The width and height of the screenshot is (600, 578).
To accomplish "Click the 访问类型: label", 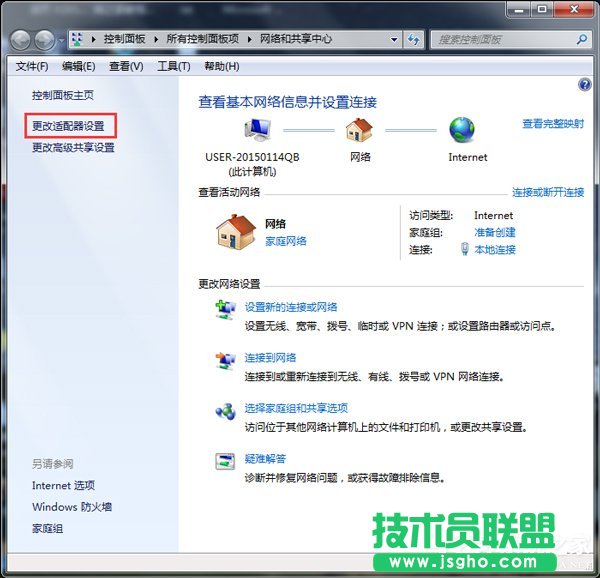I will (431, 216).
